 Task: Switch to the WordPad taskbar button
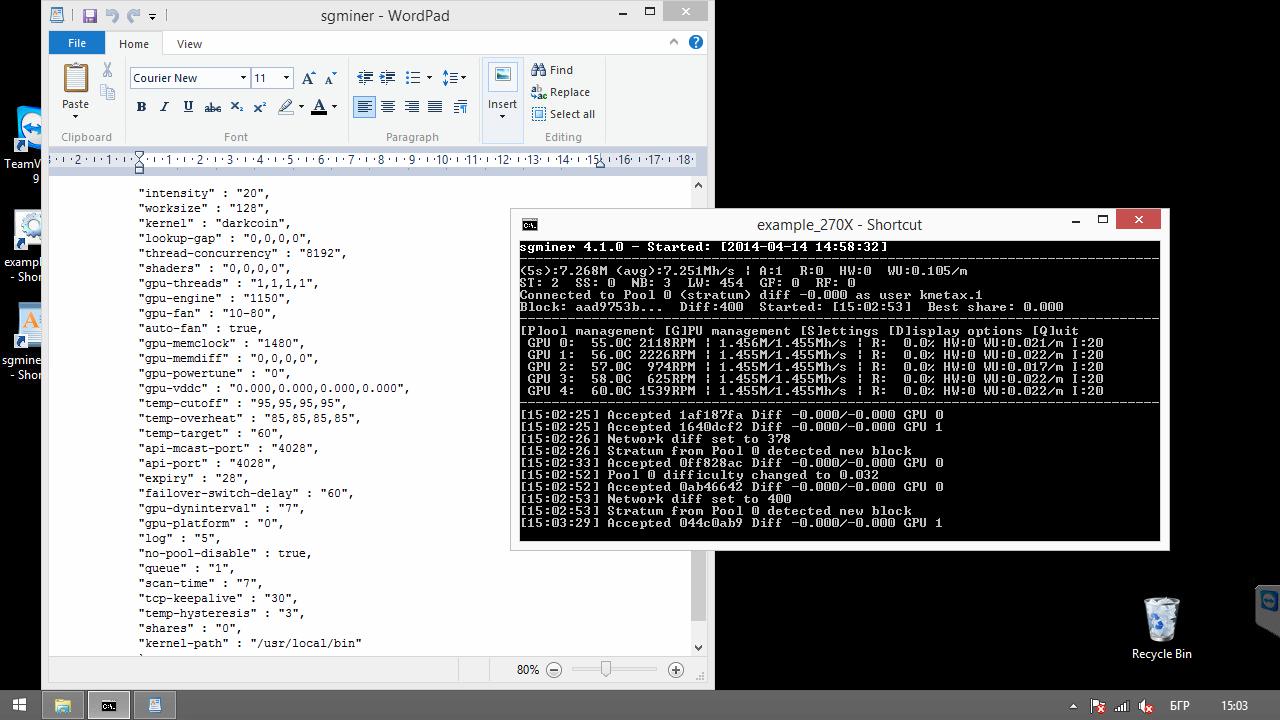(x=154, y=705)
